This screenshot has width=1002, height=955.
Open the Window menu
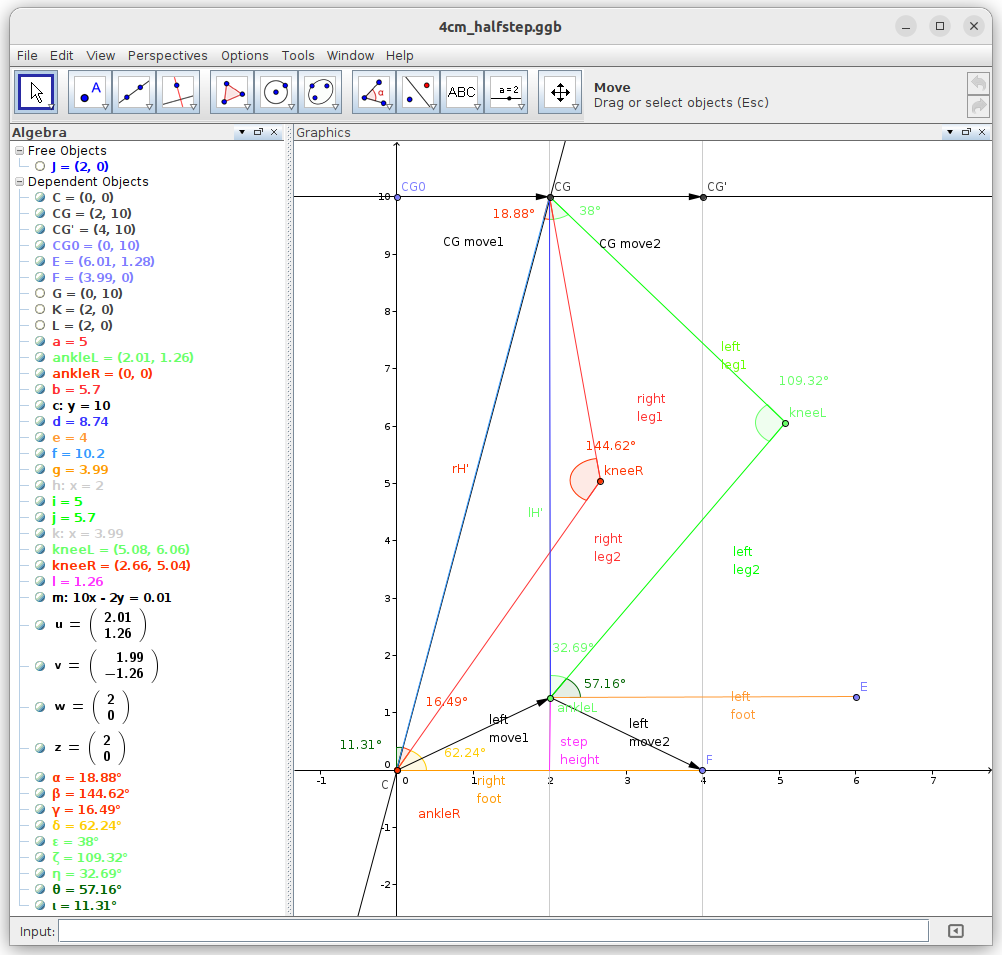(x=350, y=56)
